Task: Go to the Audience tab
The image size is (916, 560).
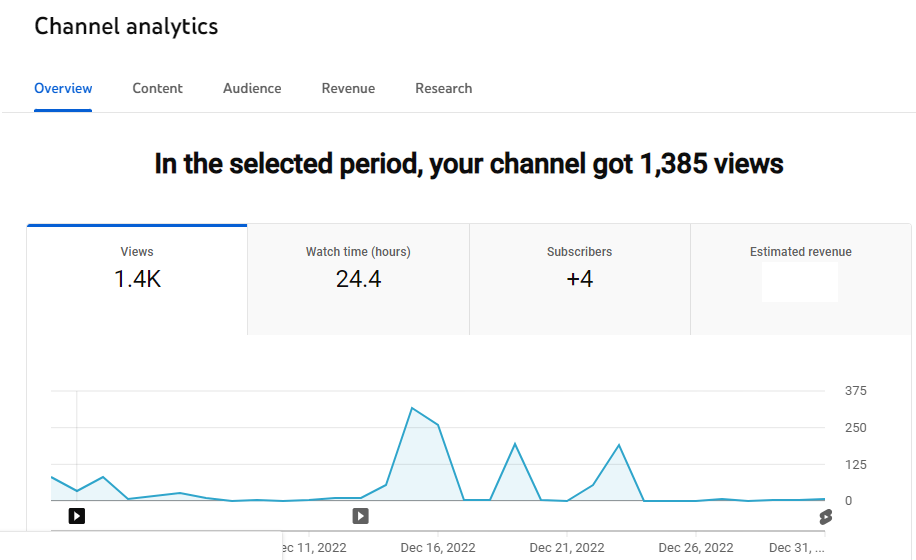Action: [252, 88]
